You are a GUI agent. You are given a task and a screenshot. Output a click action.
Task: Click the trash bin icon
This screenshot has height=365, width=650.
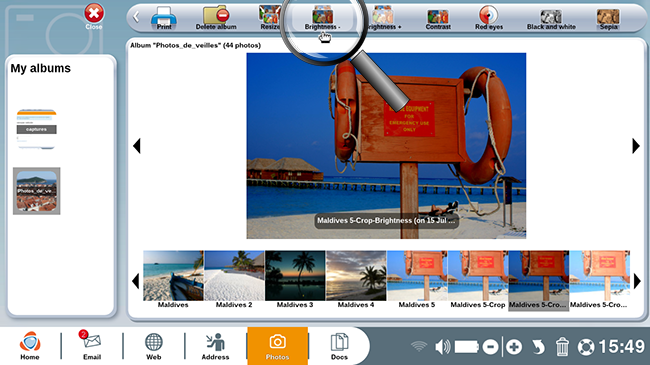(x=562, y=346)
